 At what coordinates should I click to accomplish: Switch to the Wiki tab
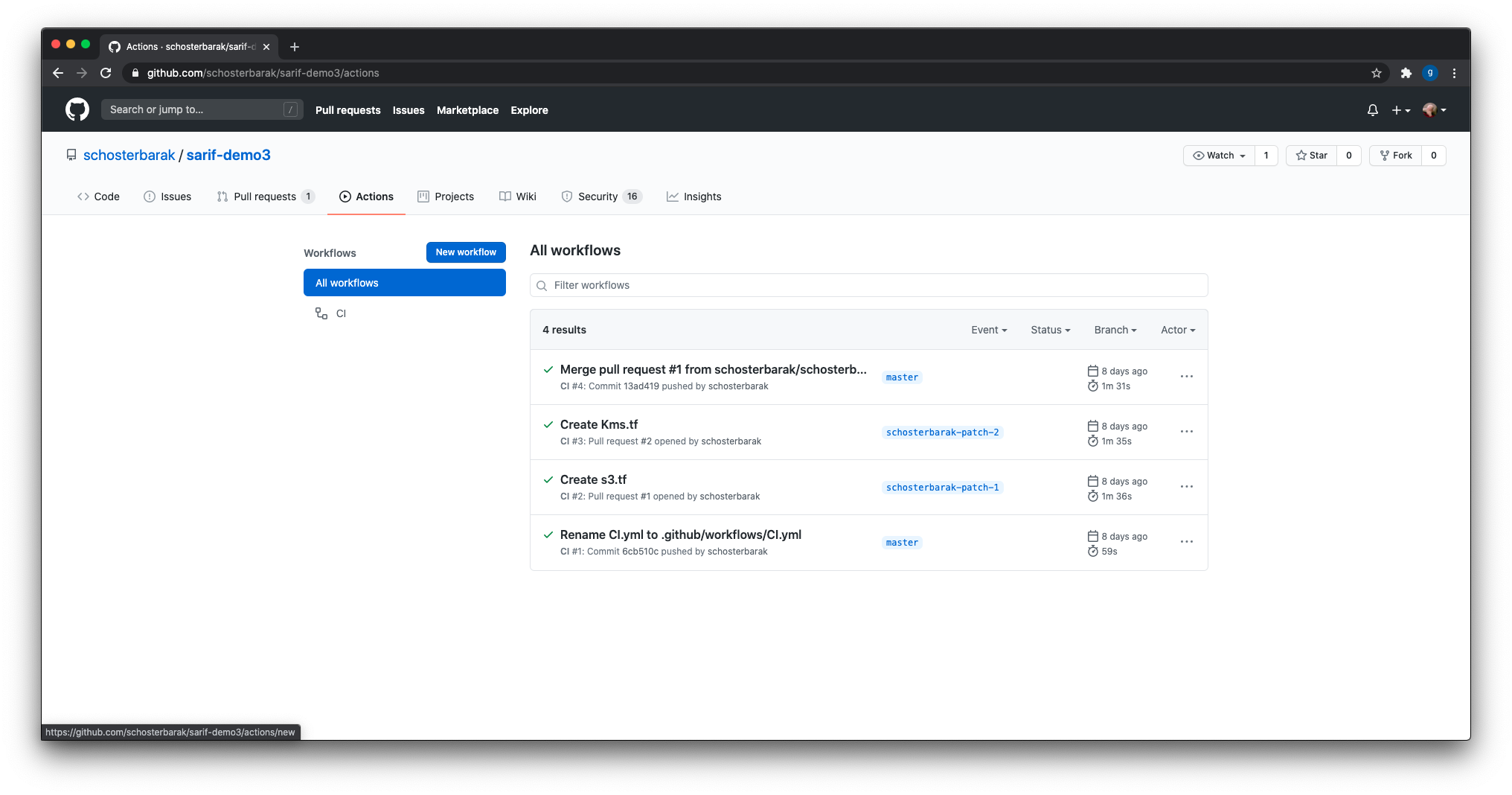tap(518, 197)
